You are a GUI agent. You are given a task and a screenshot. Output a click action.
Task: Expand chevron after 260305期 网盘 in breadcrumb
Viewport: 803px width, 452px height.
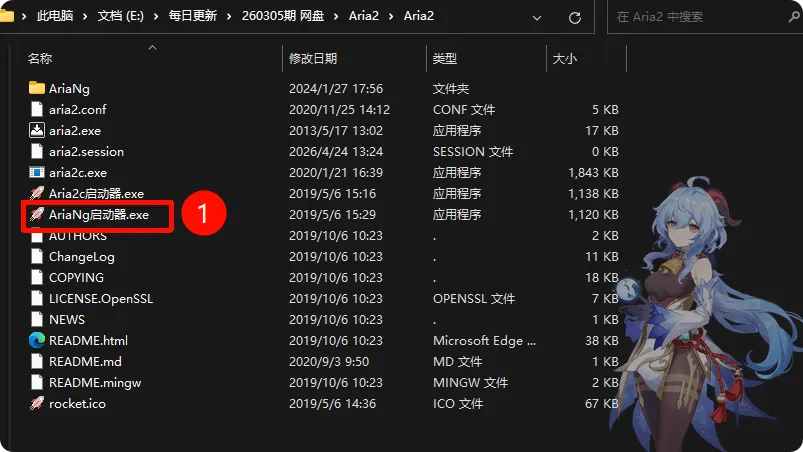point(336,16)
